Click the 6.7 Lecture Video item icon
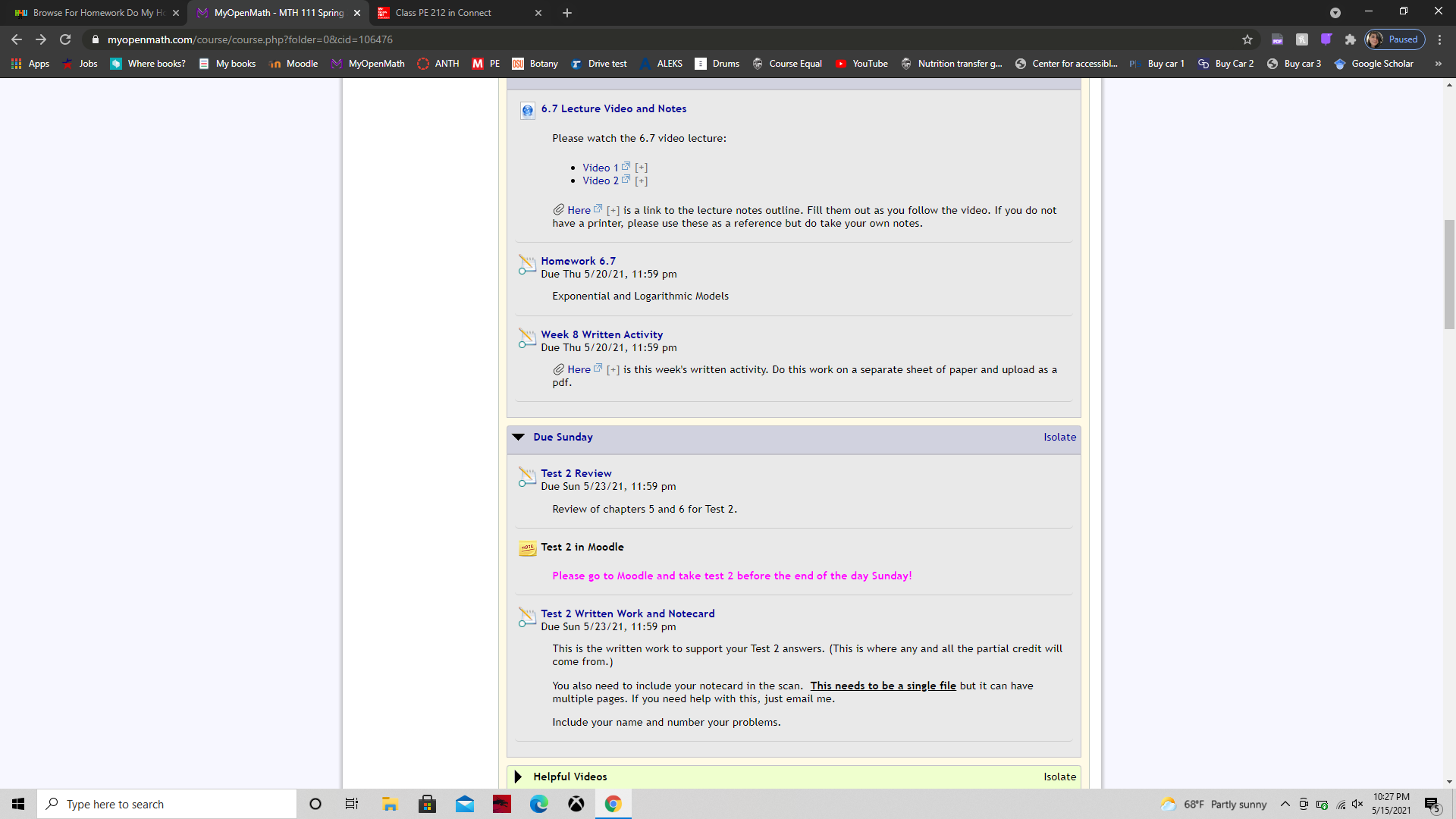The width and height of the screenshot is (1456, 819). click(x=527, y=111)
